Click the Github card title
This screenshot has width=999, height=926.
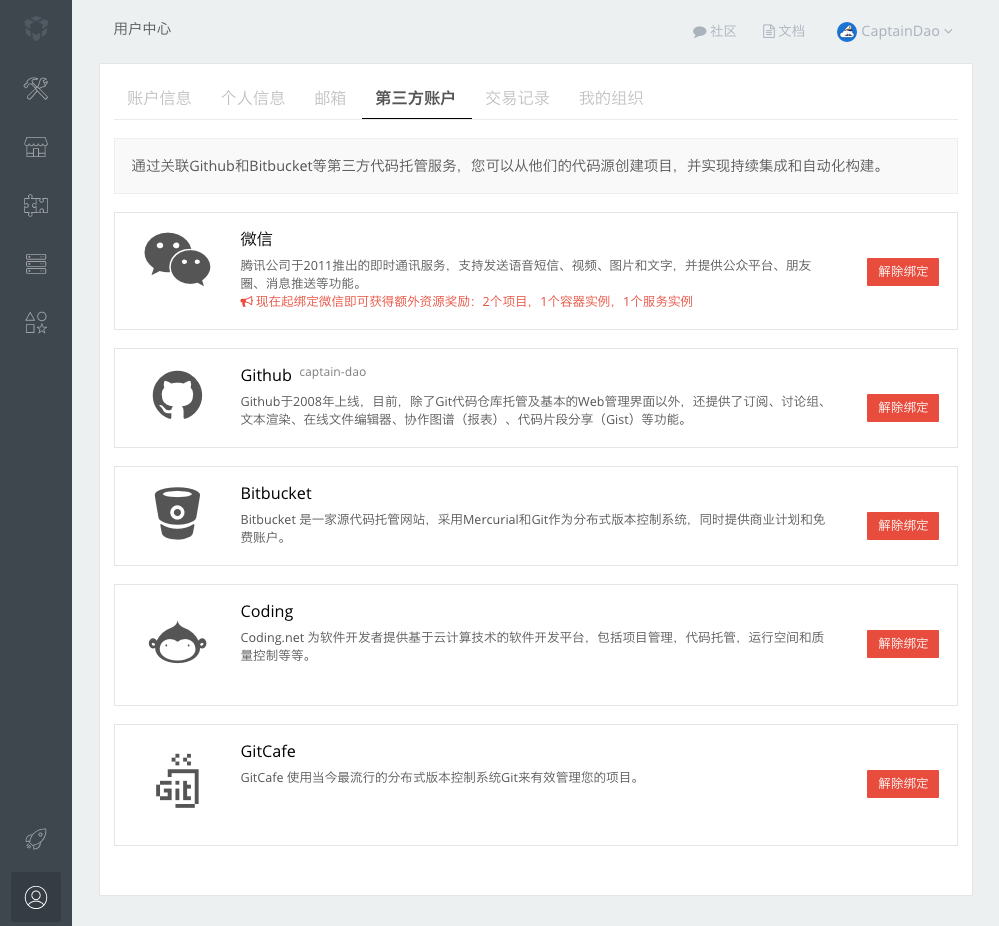coord(266,375)
